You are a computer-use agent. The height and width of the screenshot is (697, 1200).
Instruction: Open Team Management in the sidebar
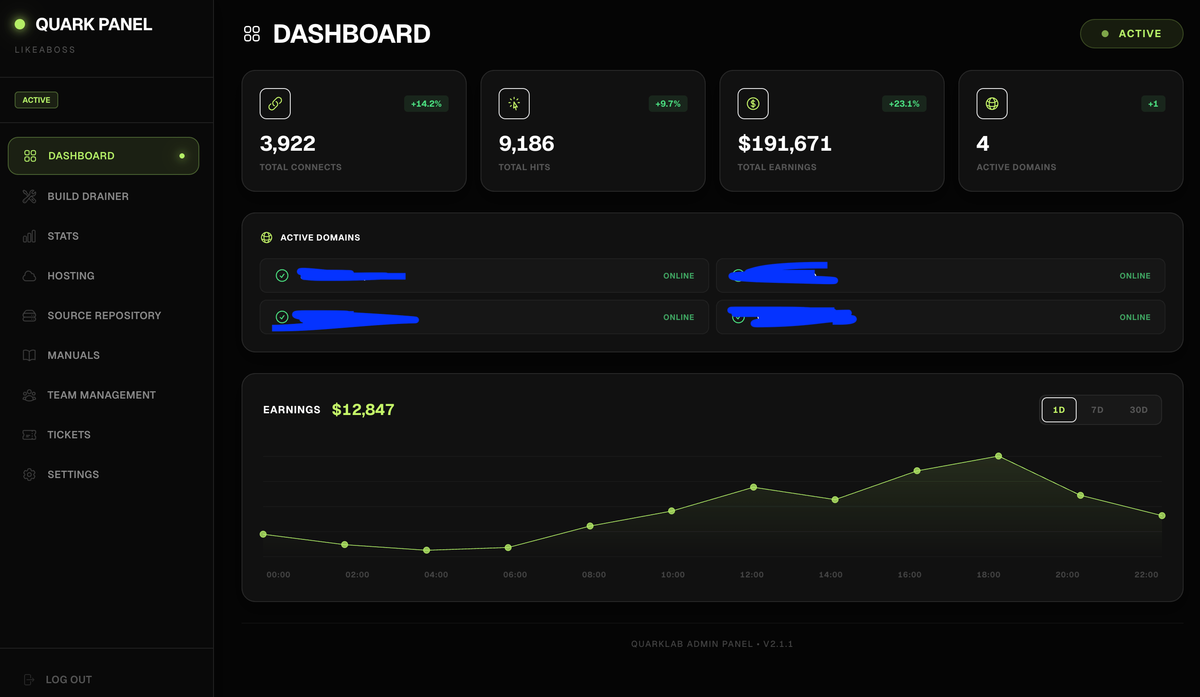[x=100, y=395]
